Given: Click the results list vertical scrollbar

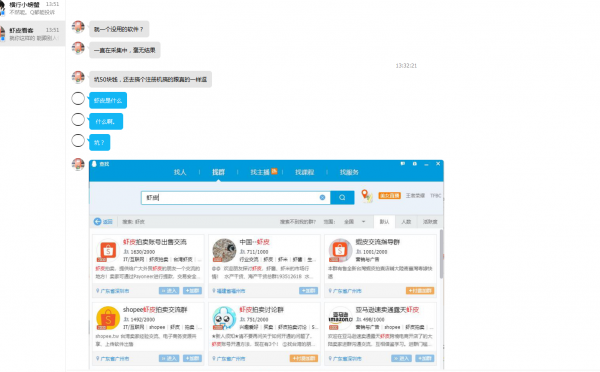Looking at the screenshot, I should 442,254.
